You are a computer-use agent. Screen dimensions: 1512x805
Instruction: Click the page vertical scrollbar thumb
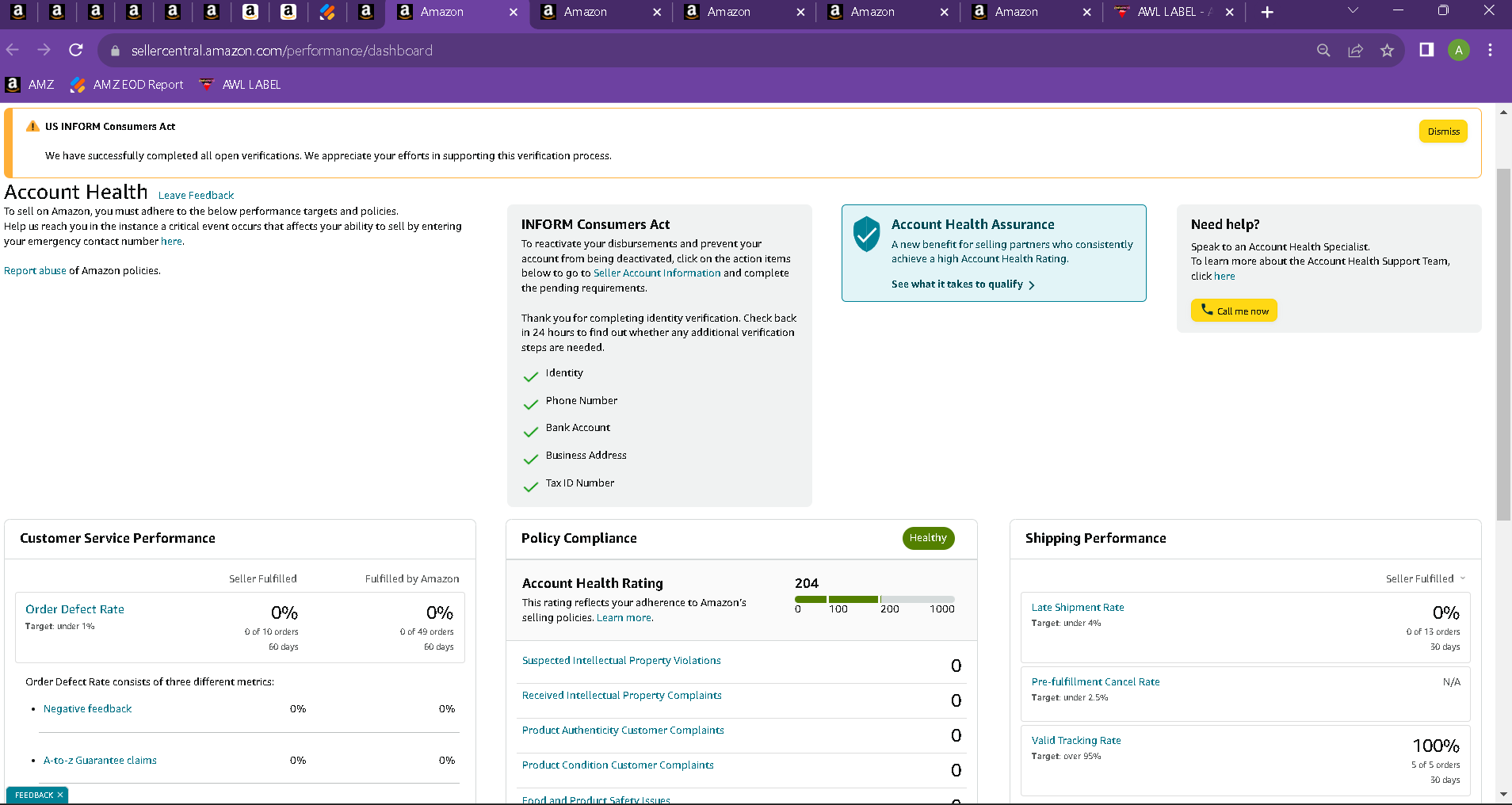(x=1503, y=345)
